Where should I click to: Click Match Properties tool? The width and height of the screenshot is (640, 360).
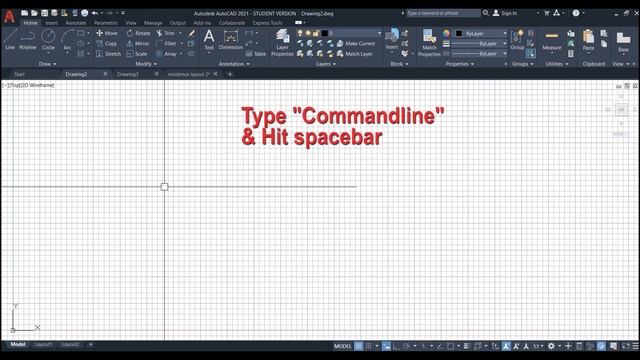429,42
